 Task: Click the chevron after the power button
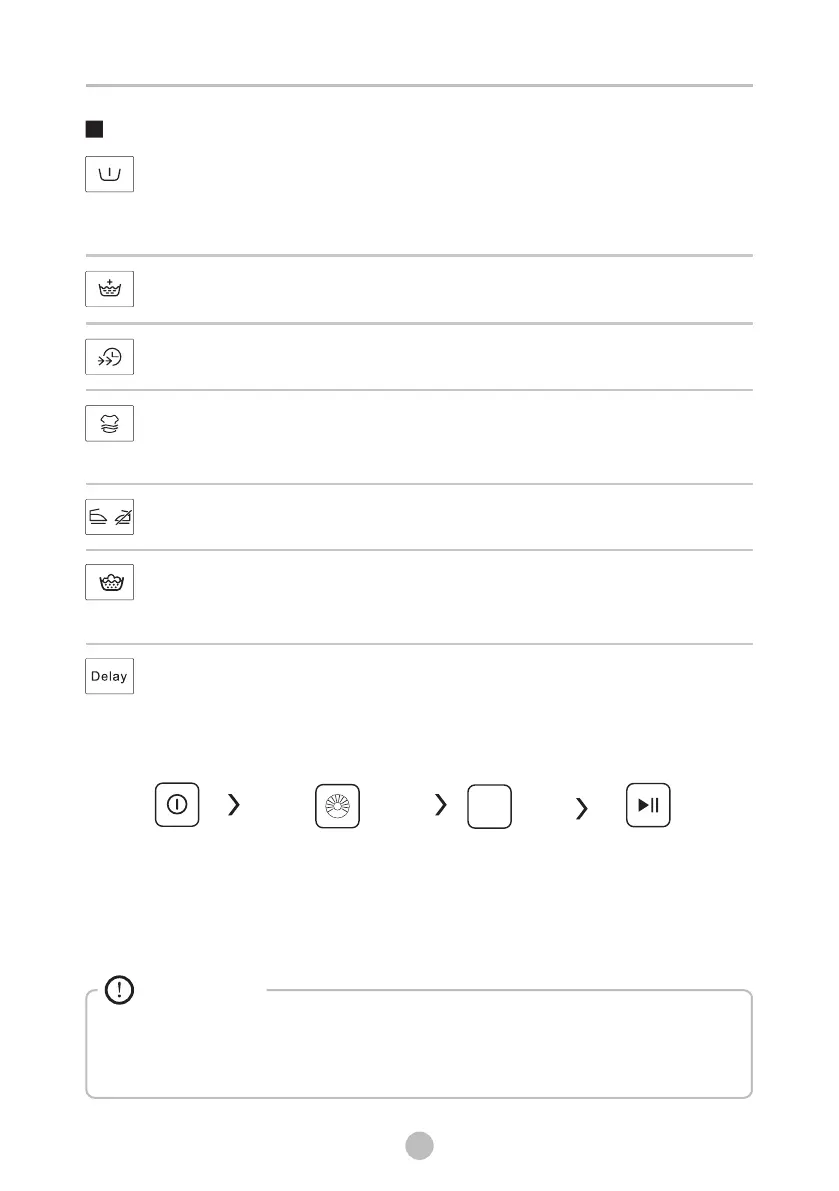click(x=234, y=806)
